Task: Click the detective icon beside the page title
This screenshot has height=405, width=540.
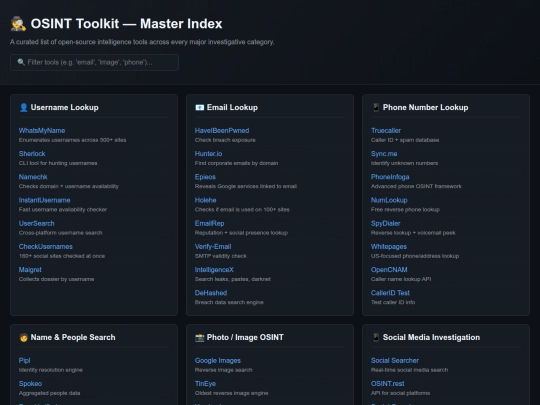Action: click(18, 24)
